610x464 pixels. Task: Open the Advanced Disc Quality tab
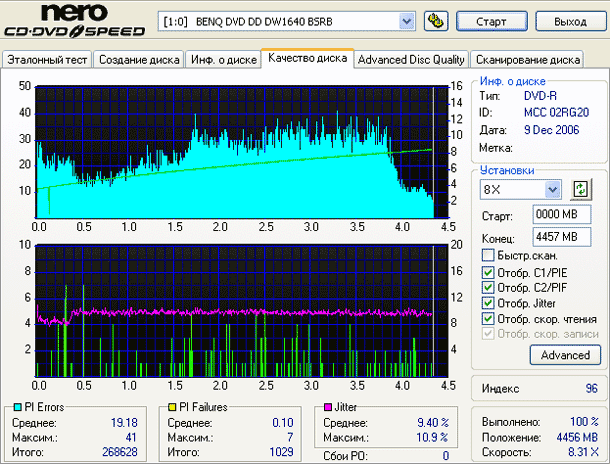pos(411,60)
